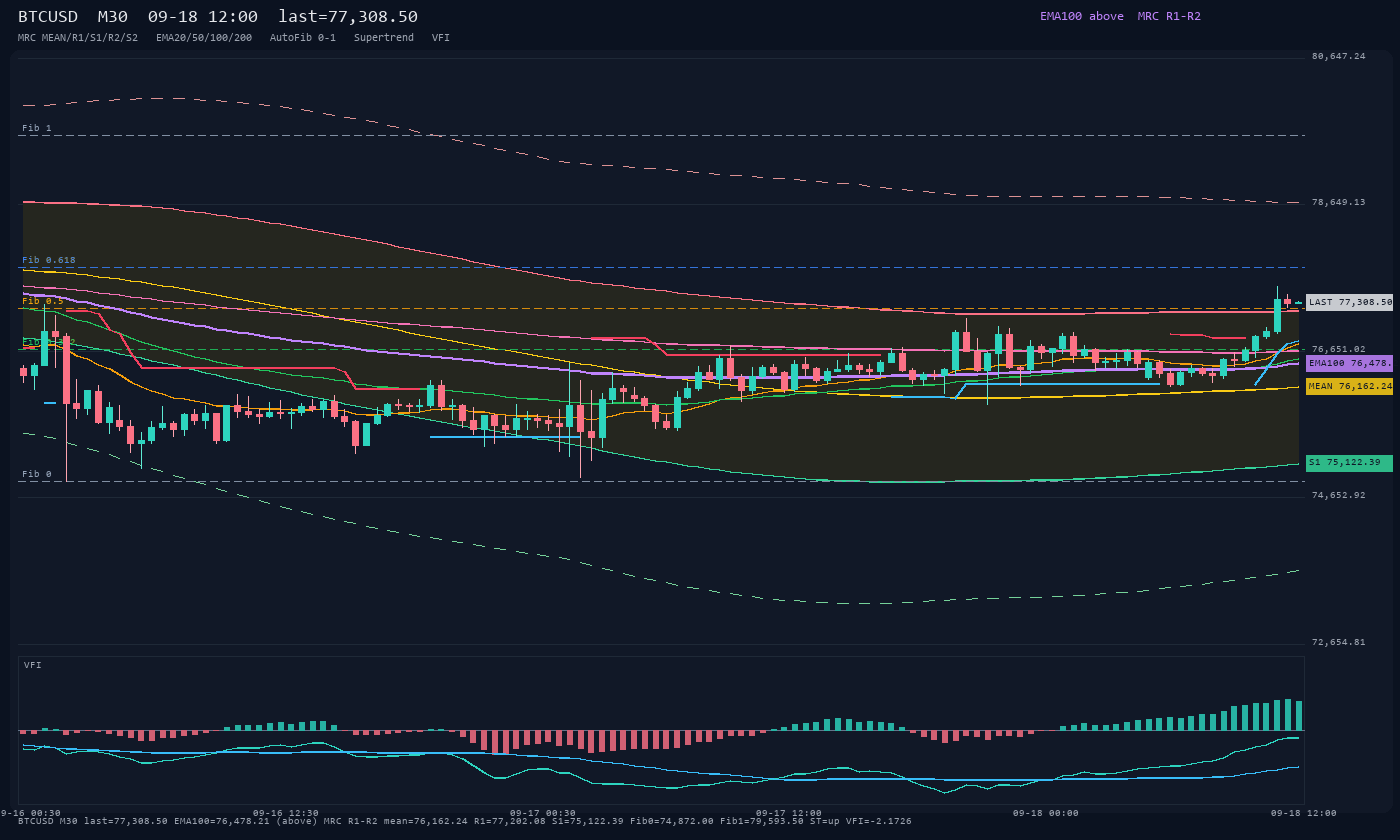This screenshot has height=840, width=1400.
Task: Click the 'AutoFib 0-1' legend entry
Action: click(303, 37)
